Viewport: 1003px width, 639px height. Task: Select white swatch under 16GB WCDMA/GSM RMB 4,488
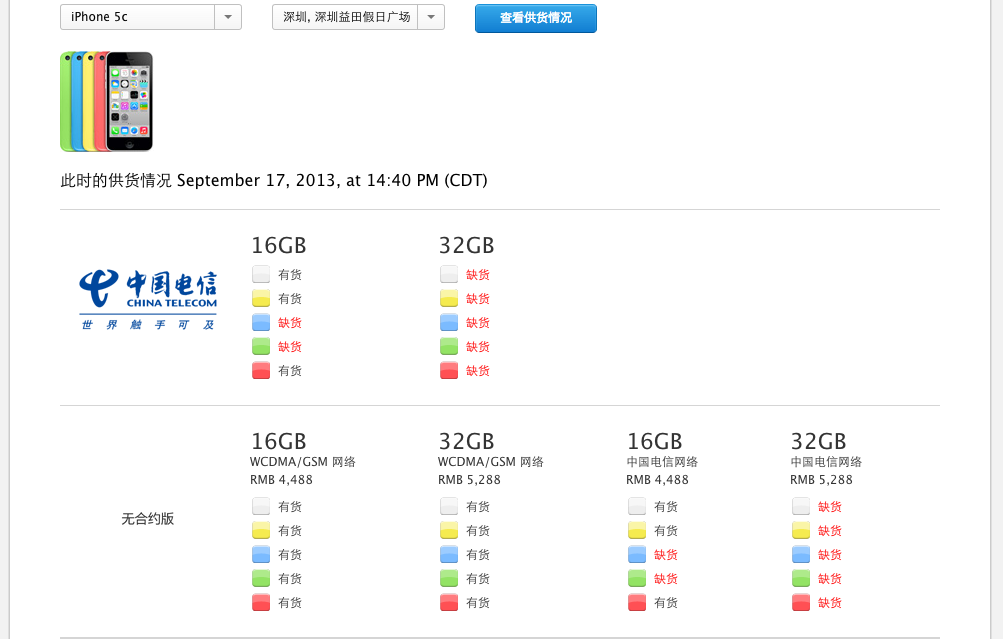pyautogui.click(x=261, y=507)
